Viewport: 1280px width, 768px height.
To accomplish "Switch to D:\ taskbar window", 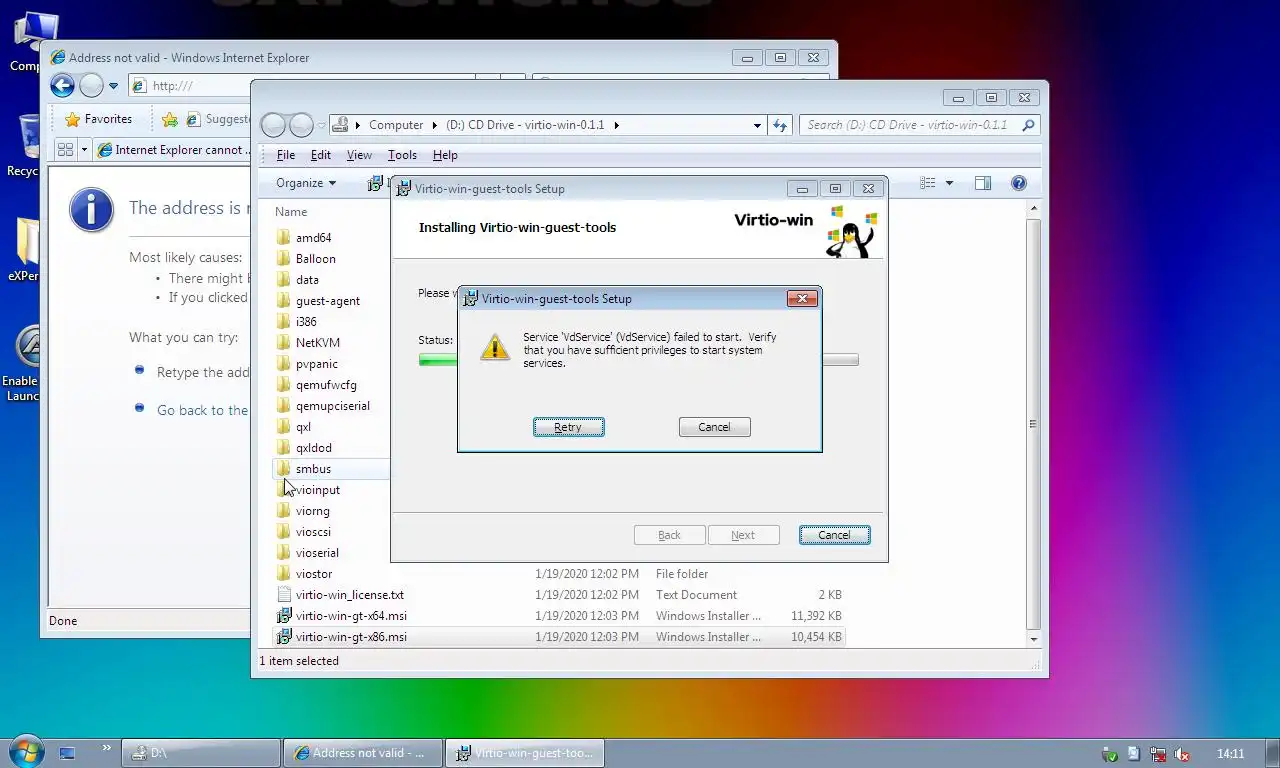I will point(201,753).
